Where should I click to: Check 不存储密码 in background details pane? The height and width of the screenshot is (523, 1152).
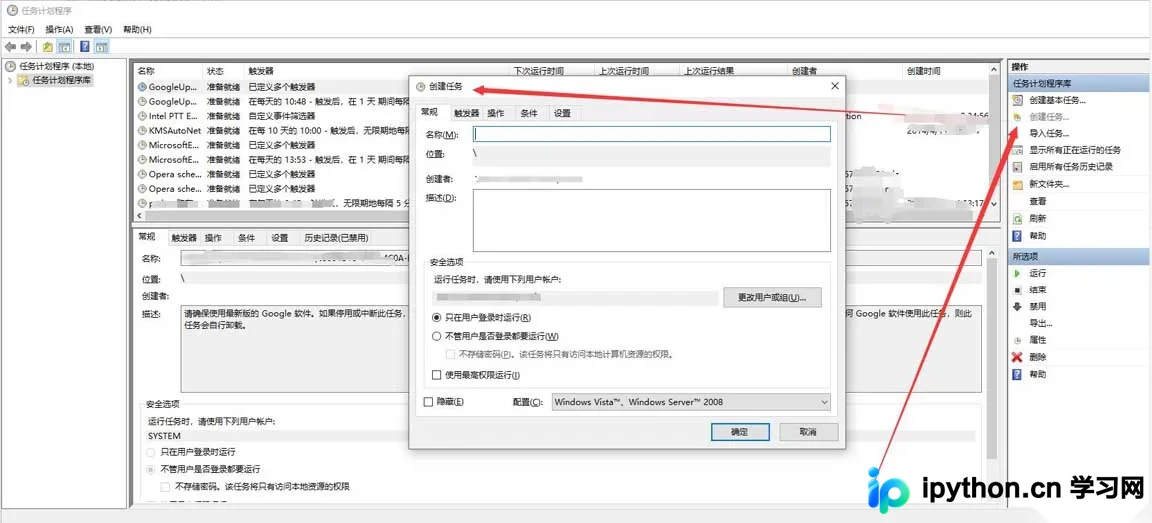[x=165, y=486]
